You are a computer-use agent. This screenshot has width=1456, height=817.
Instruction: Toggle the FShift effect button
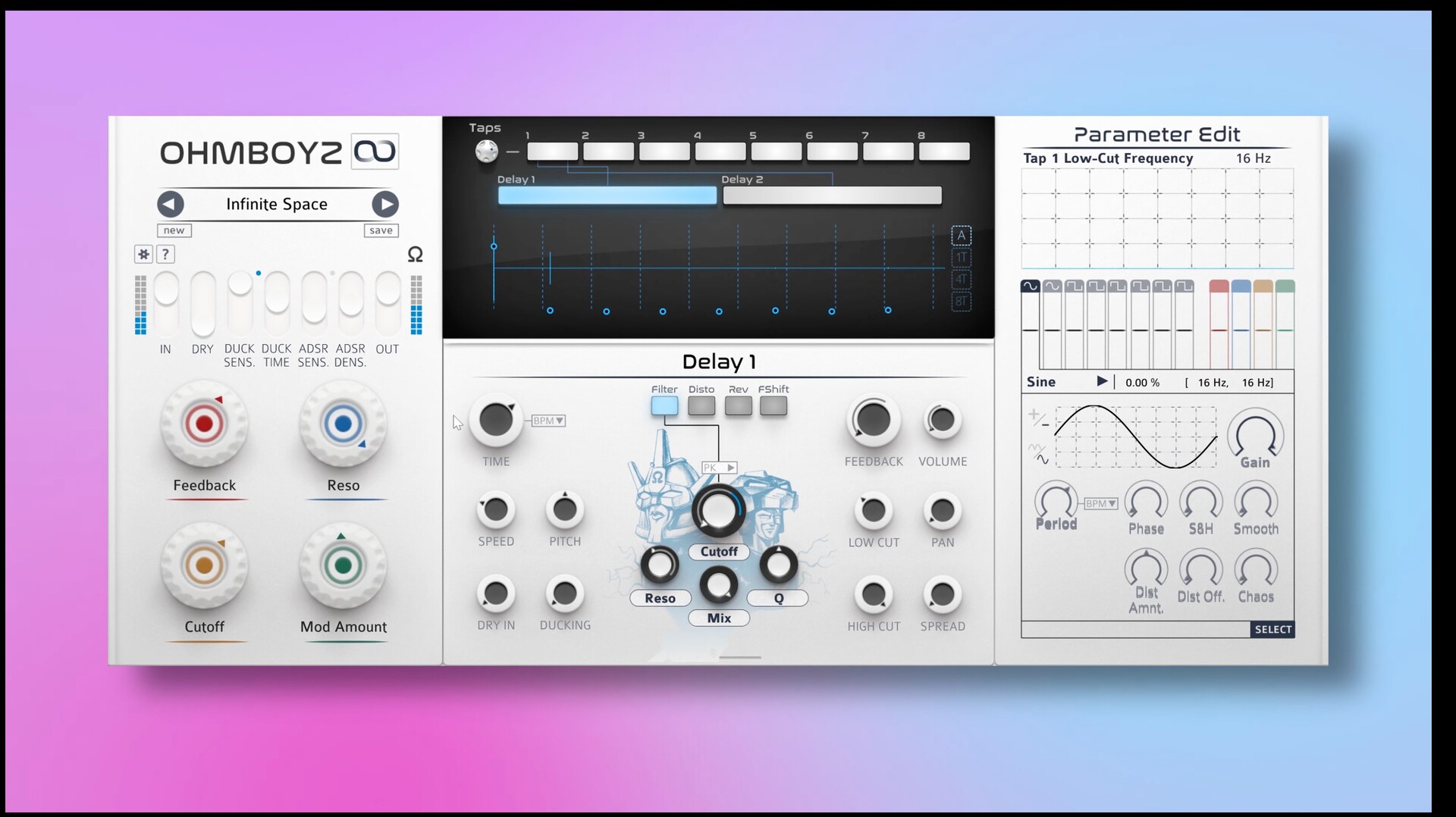pyautogui.click(x=773, y=406)
